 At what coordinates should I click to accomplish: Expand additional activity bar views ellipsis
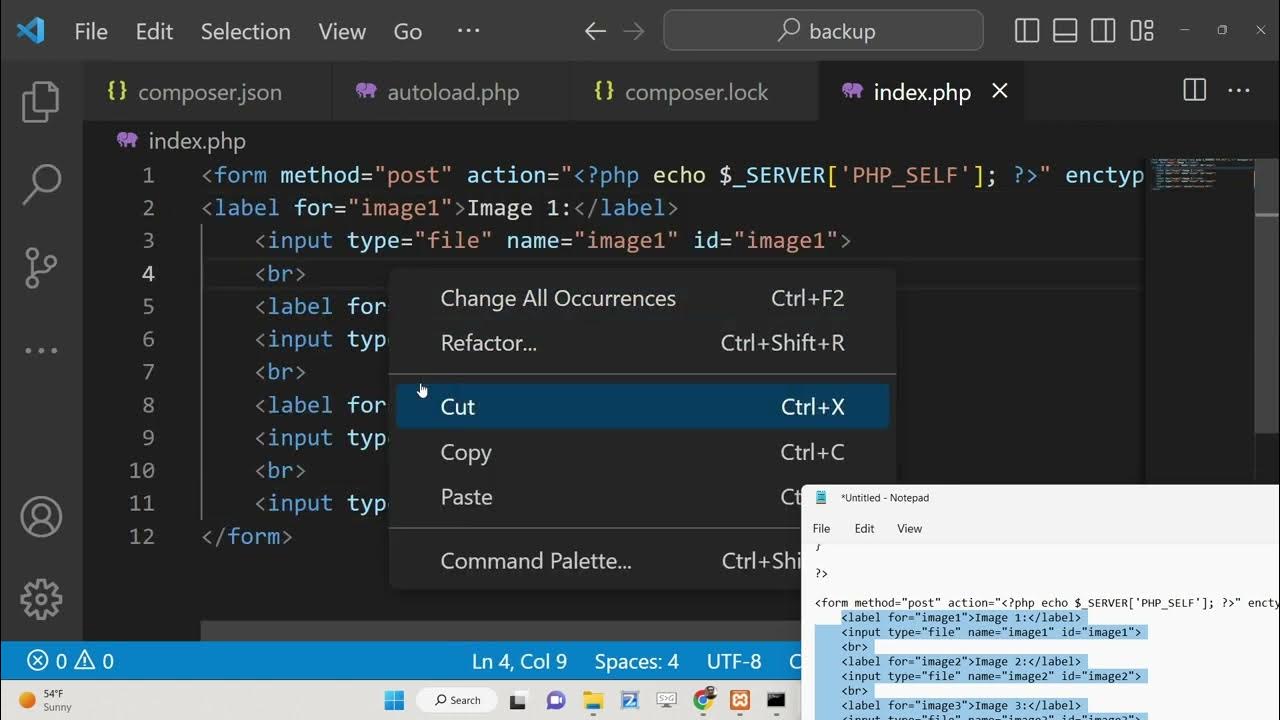click(x=41, y=350)
